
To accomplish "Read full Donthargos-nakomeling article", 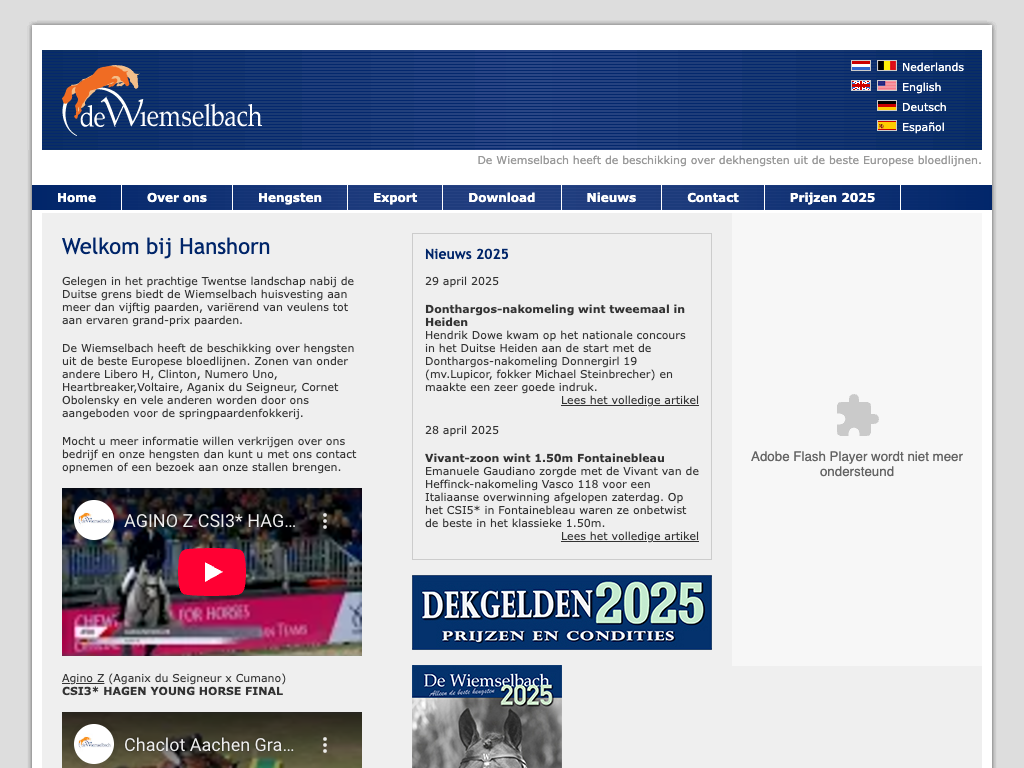I will click(629, 401).
